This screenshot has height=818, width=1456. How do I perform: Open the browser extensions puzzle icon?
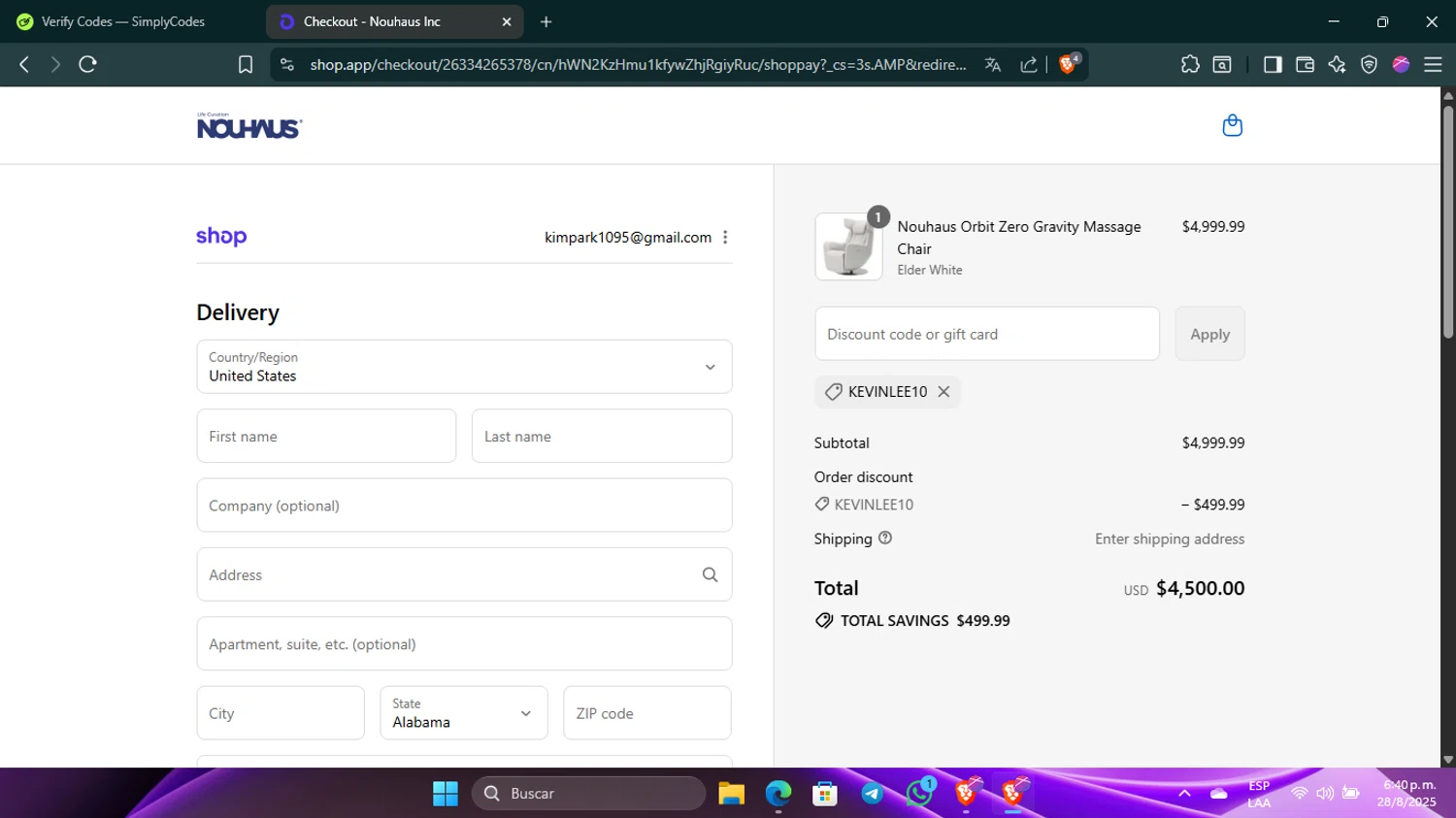(1190, 64)
